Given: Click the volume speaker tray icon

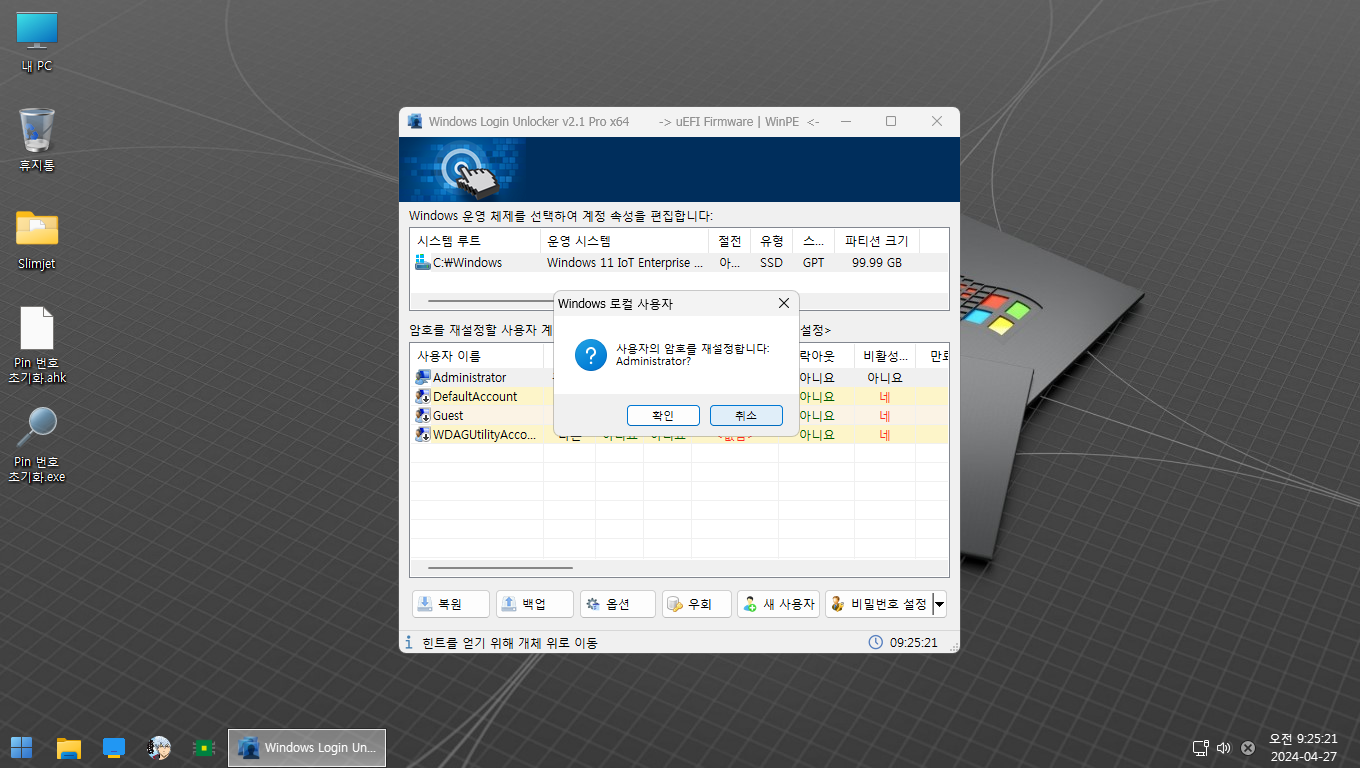Looking at the screenshot, I should pyautogui.click(x=1223, y=747).
